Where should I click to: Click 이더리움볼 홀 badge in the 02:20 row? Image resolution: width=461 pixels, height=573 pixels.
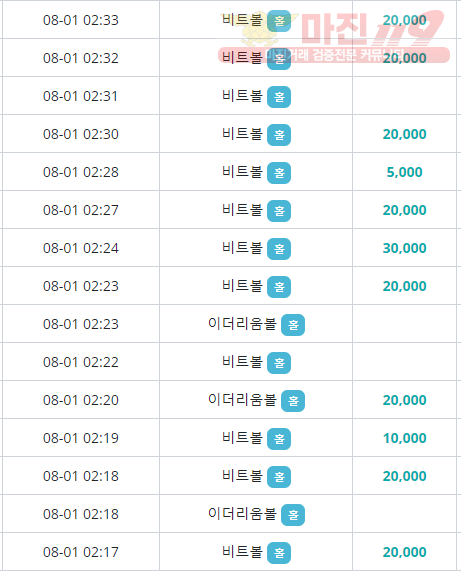pyautogui.click(x=293, y=401)
